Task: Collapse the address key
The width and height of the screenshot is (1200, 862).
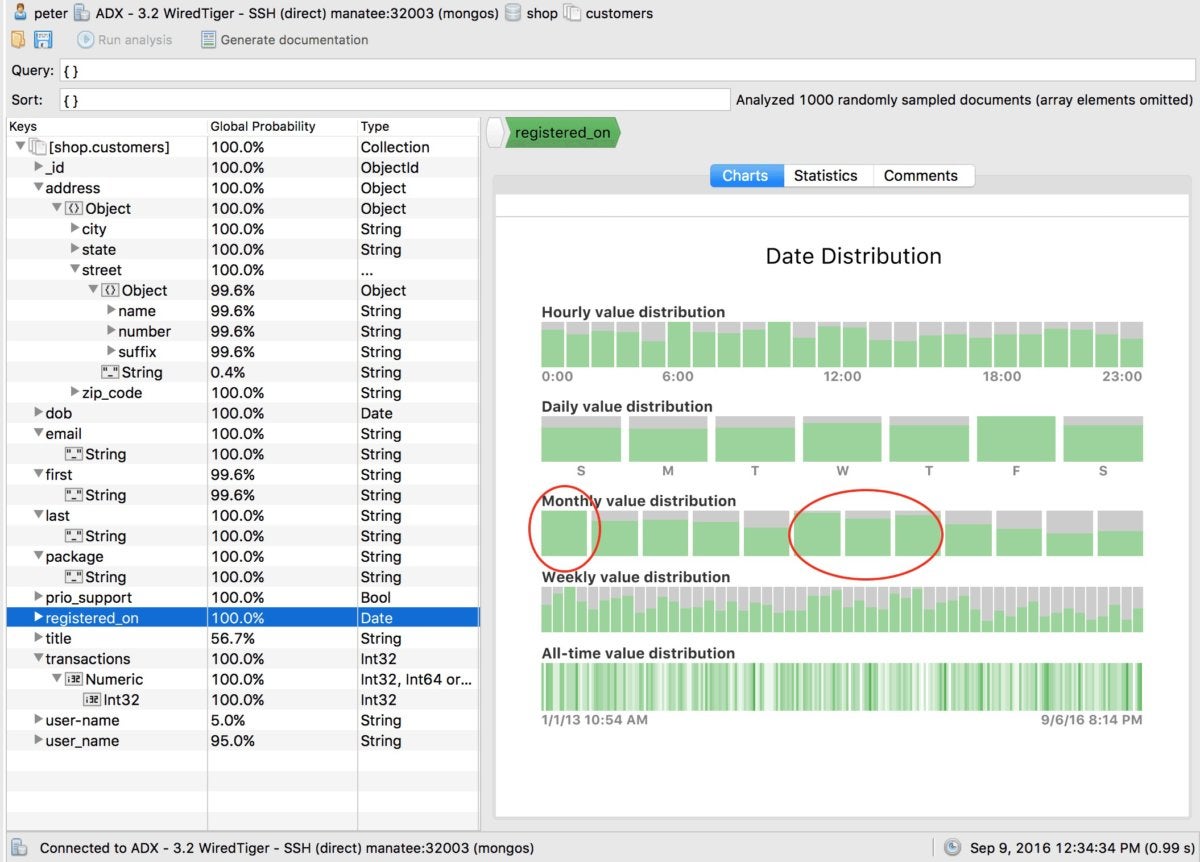Action: coord(39,188)
